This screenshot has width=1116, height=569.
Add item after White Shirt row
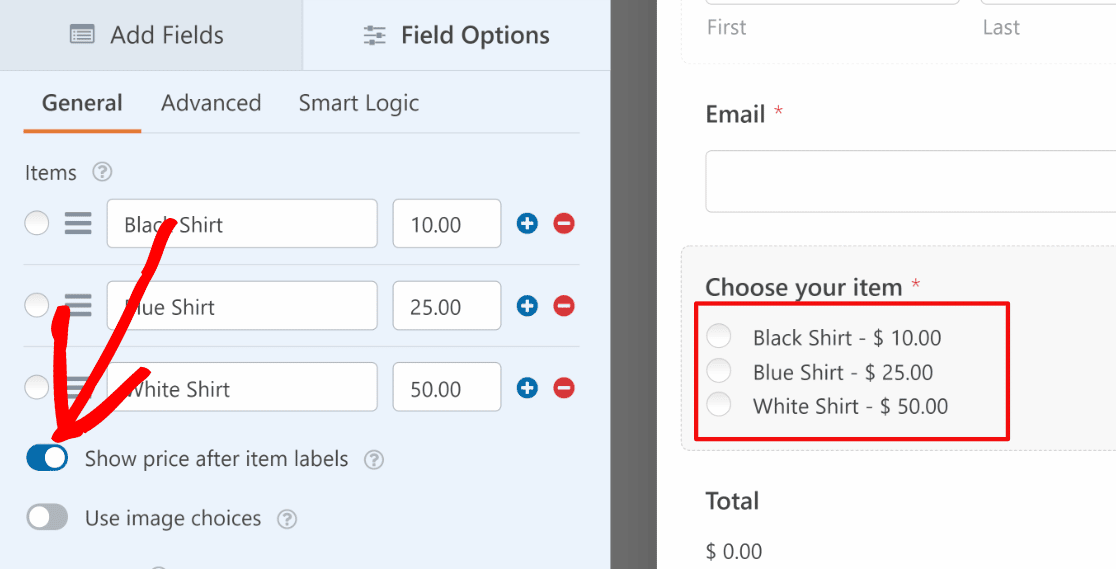click(x=527, y=388)
